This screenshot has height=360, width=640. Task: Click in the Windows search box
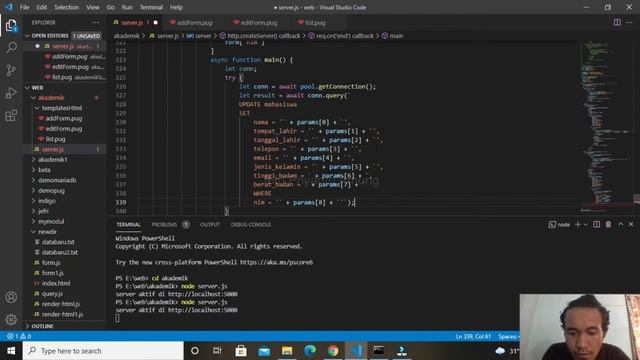tap(103, 351)
